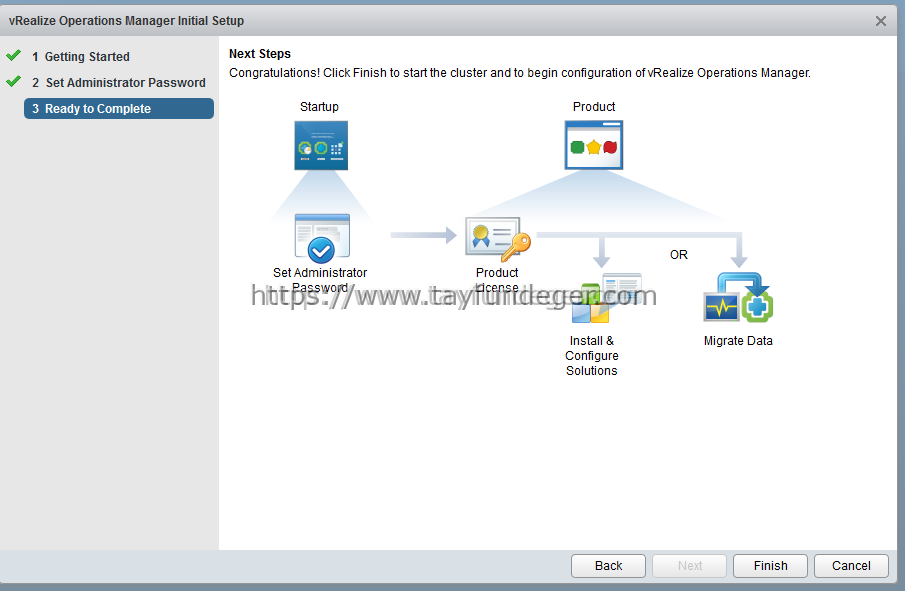Go to step 1 Getting Started
905x591 pixels.
point(81,57)
